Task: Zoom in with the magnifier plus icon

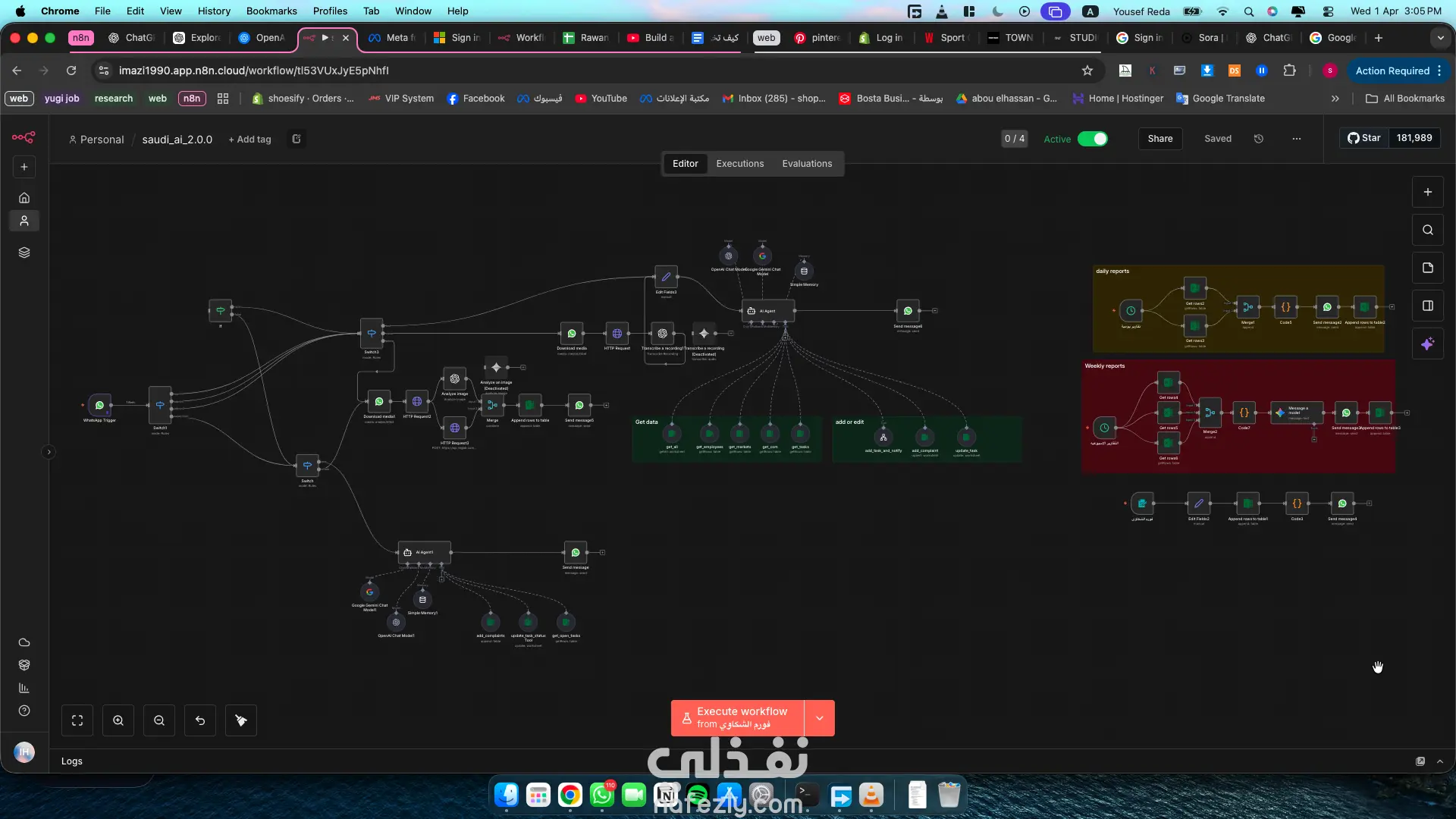Action: point(118,720)
